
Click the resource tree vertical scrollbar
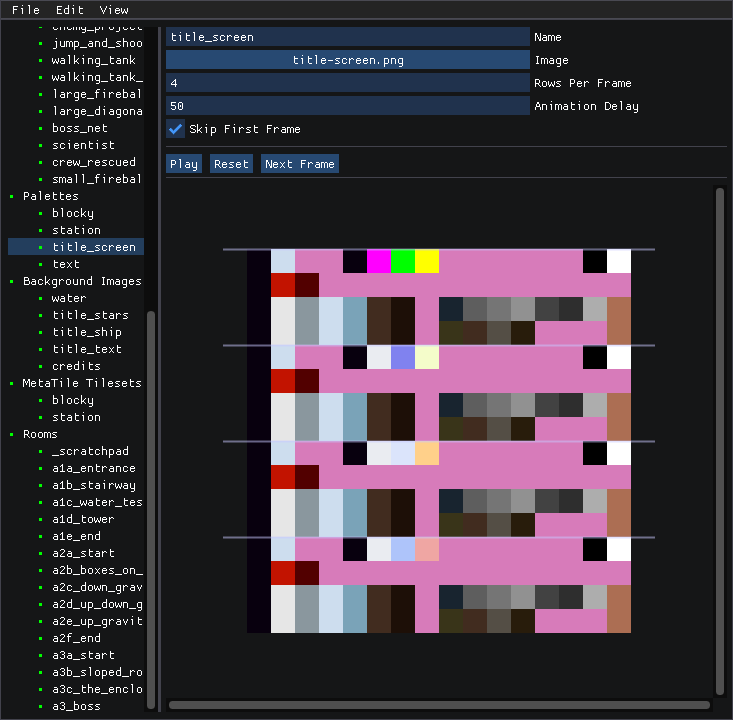click(x=151, y=511)
